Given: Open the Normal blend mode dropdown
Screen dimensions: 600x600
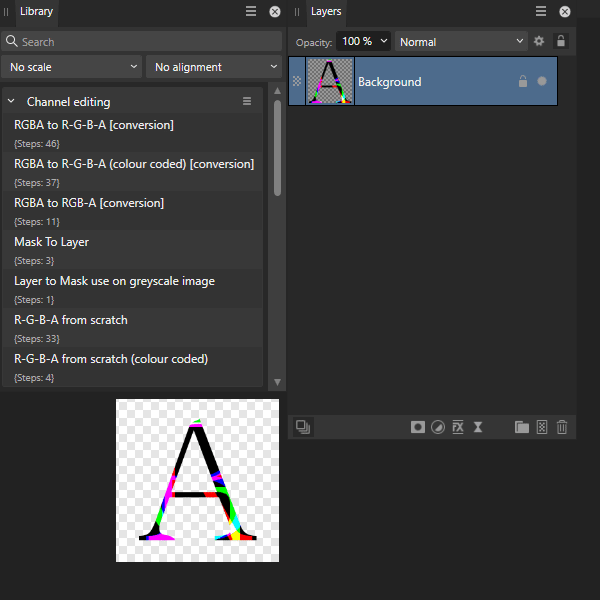Looking at the screenshot, I should pyautogui.click(x=461, y=41).
